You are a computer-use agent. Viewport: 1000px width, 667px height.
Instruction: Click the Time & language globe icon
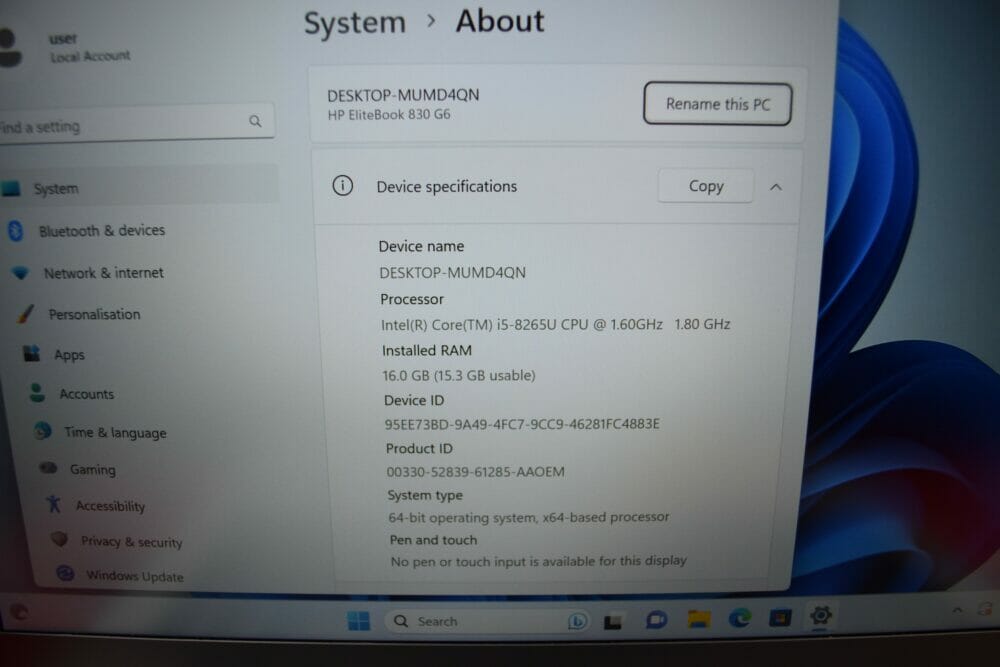coord(43,431)
